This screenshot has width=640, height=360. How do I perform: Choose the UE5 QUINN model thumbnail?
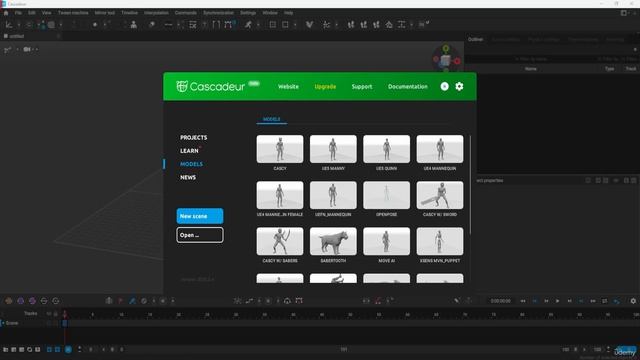coord(387,149)
